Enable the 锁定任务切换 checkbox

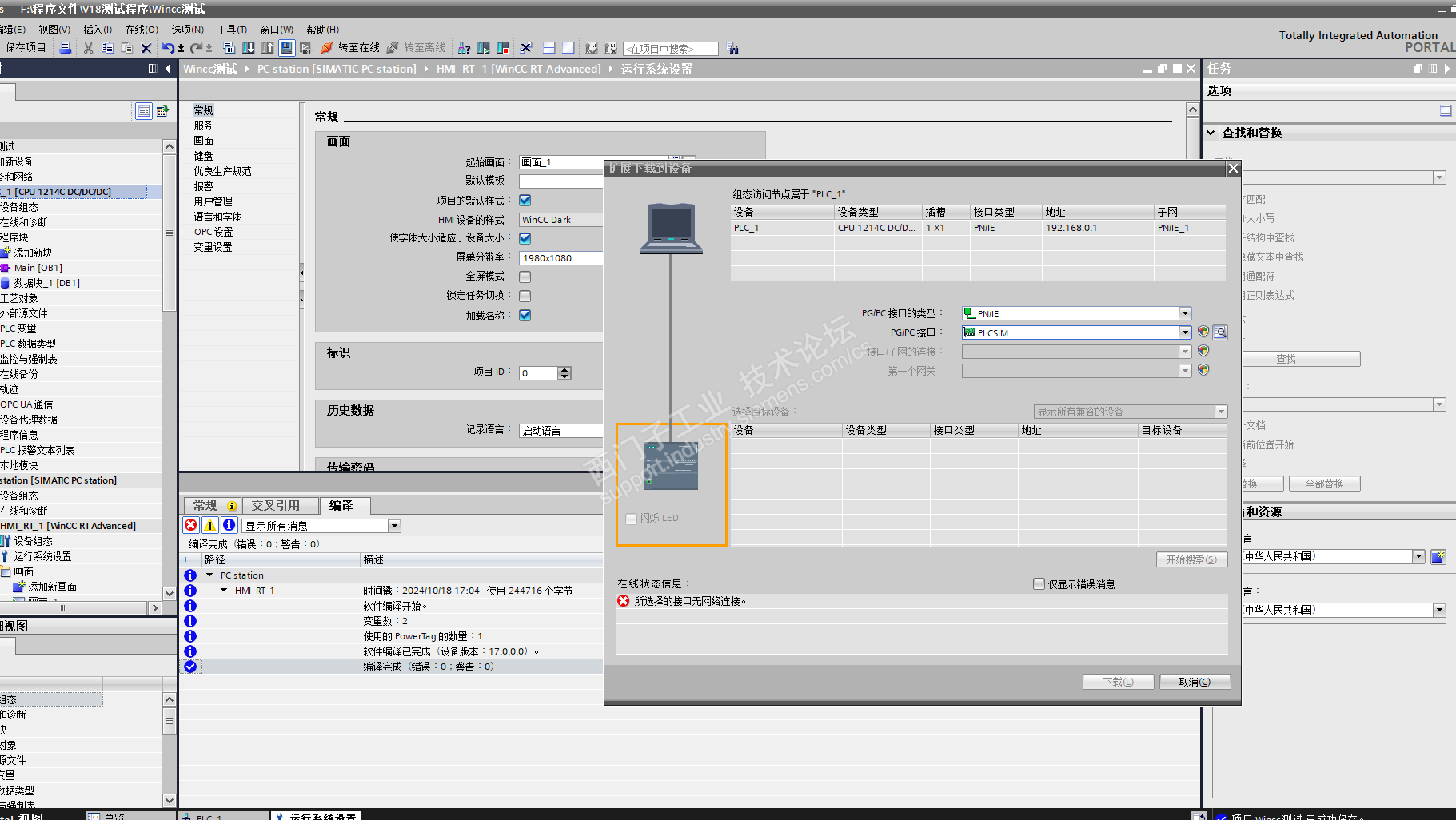pos(525,296)
